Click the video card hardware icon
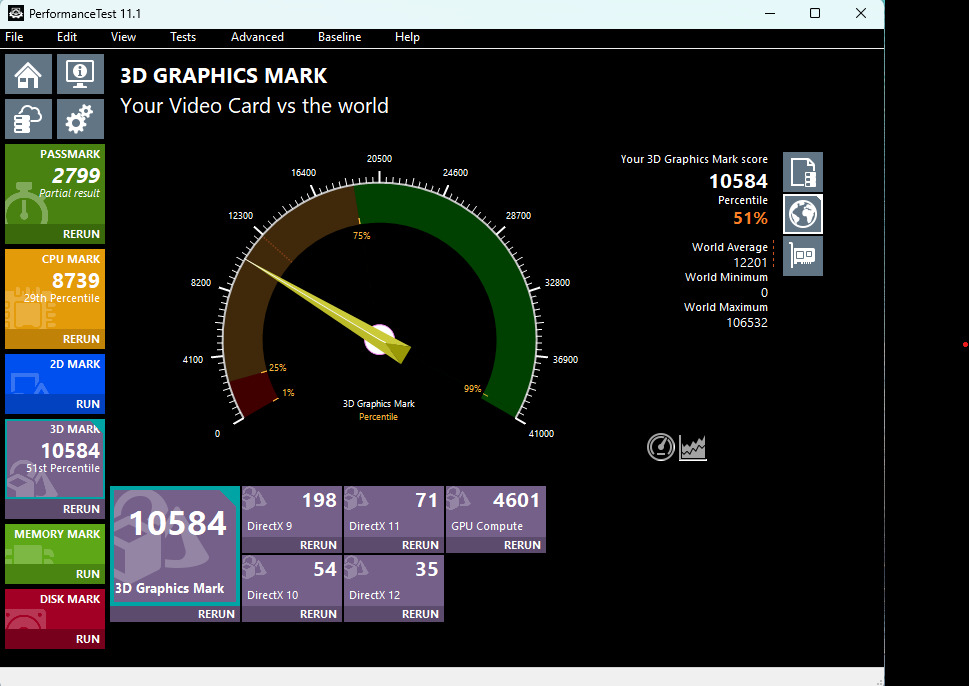Screen dimensions: 969x686 click(x=803, y=256)
